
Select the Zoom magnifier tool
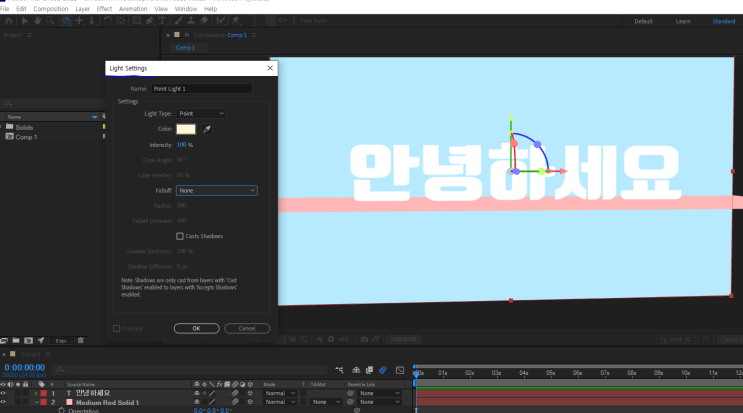coord(50,20)
